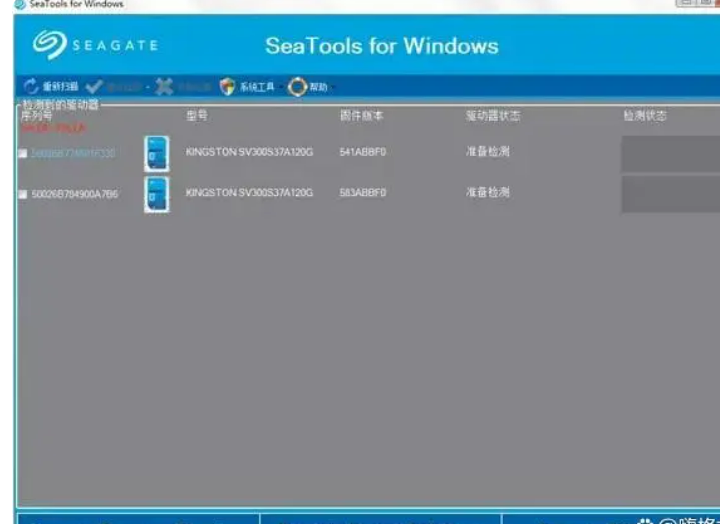Tick the checkbox for the first Kingston drive
720x524 pixels.
[x=23, y=153]
